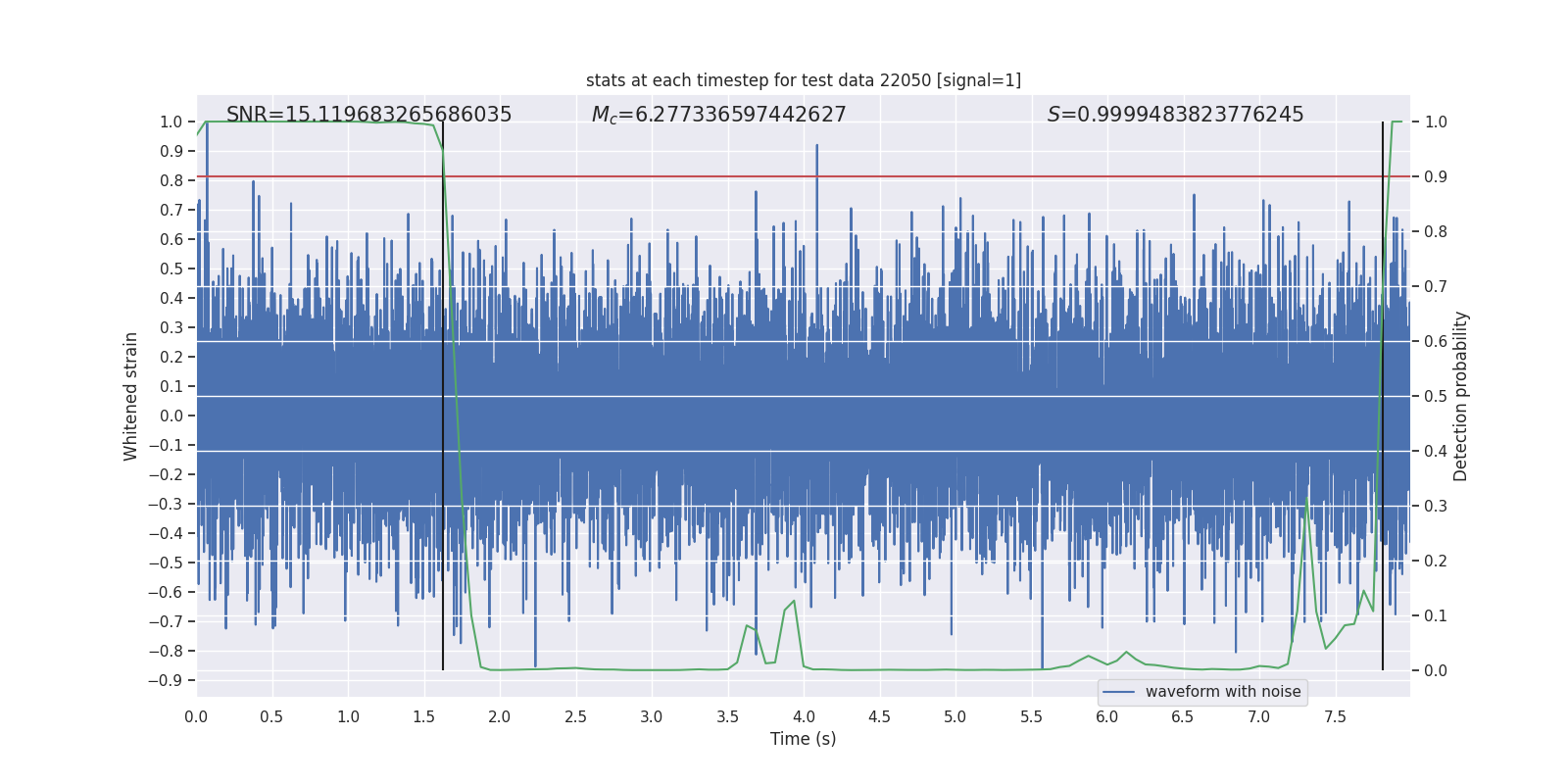Click the SNR value annotation

[x=369, y=115]
